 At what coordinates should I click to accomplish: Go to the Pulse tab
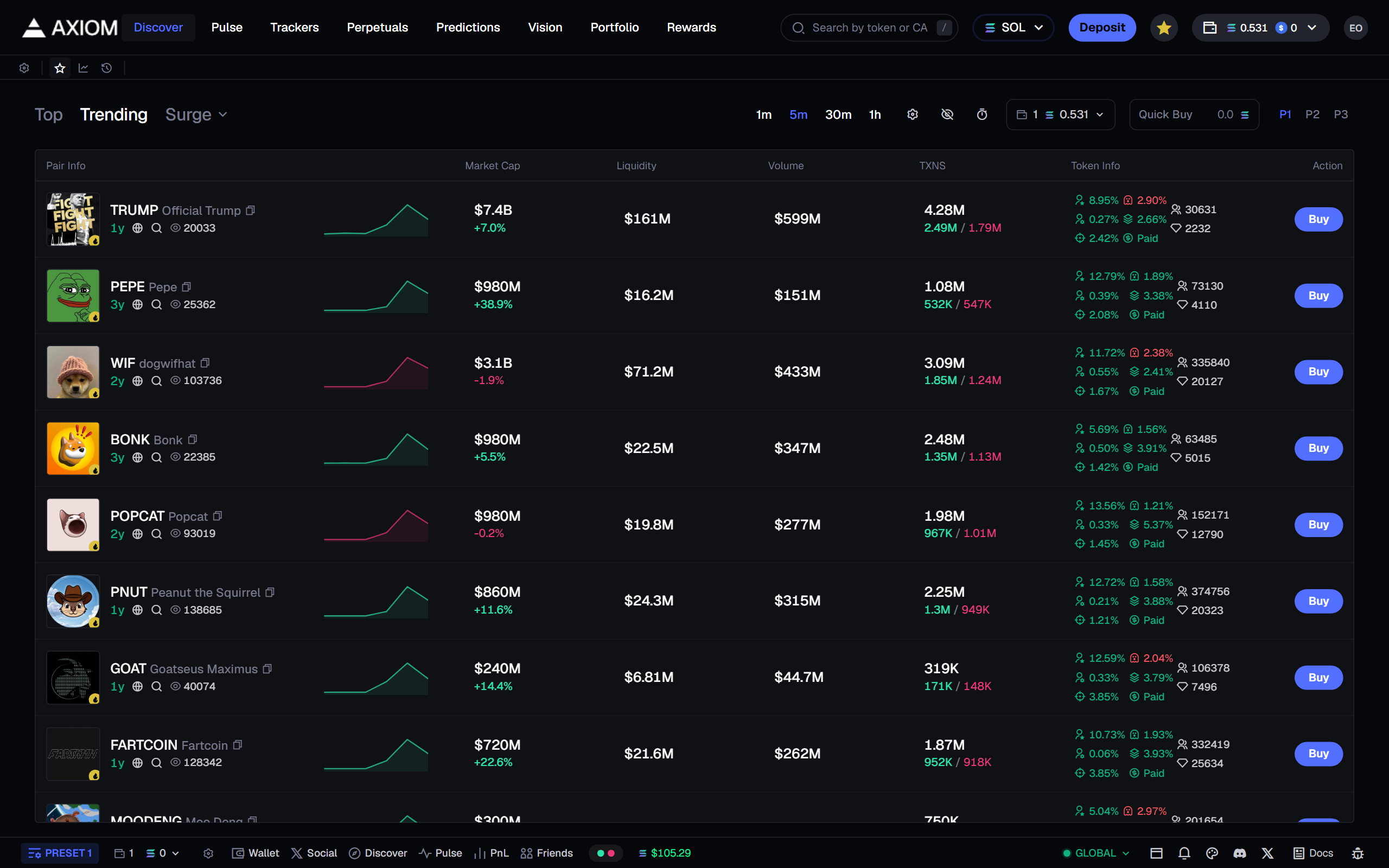click(x=227, y=28)
